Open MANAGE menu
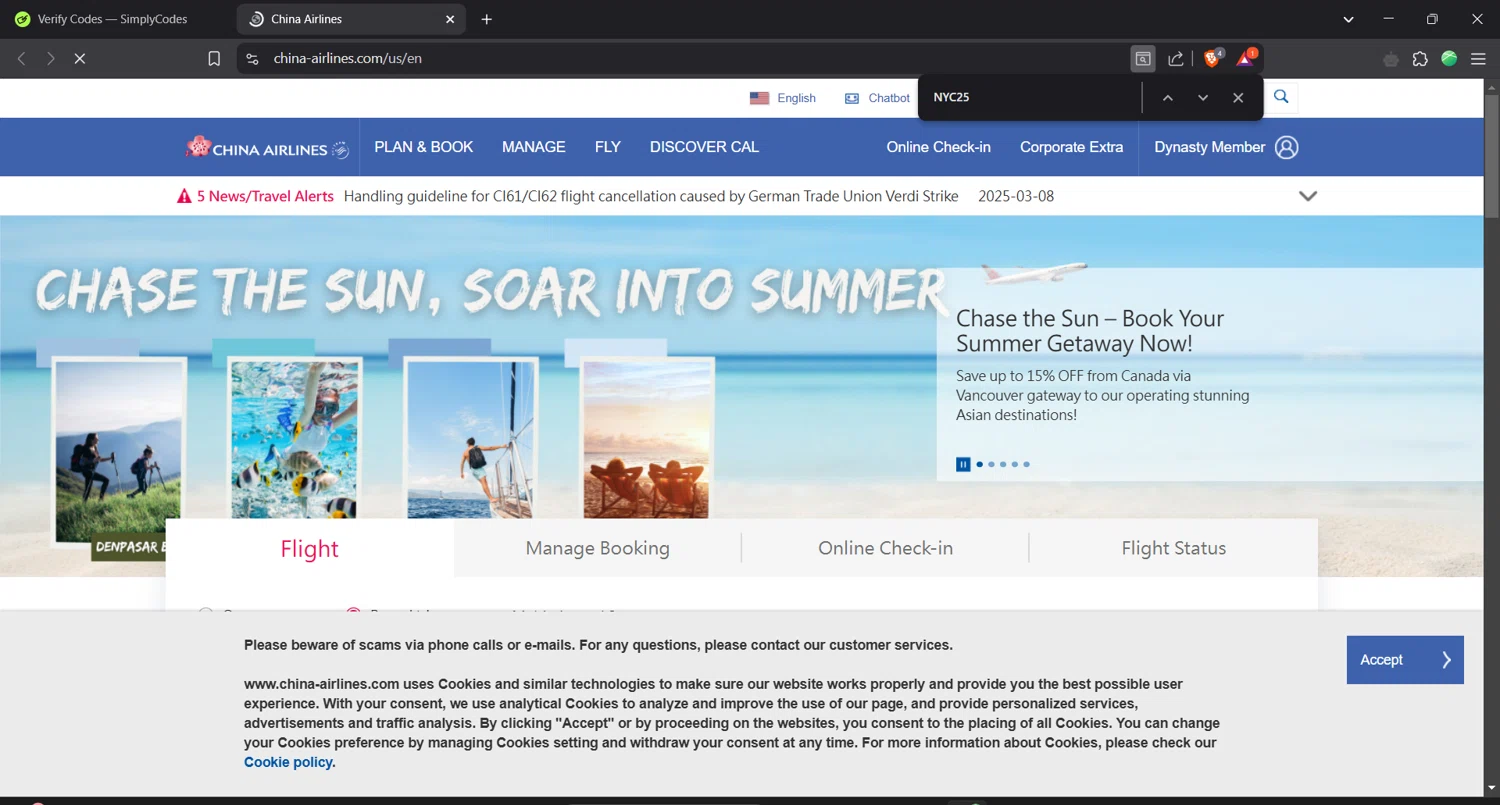The image size is (1500, 805). pyautogui.click(x=534, y=147)
